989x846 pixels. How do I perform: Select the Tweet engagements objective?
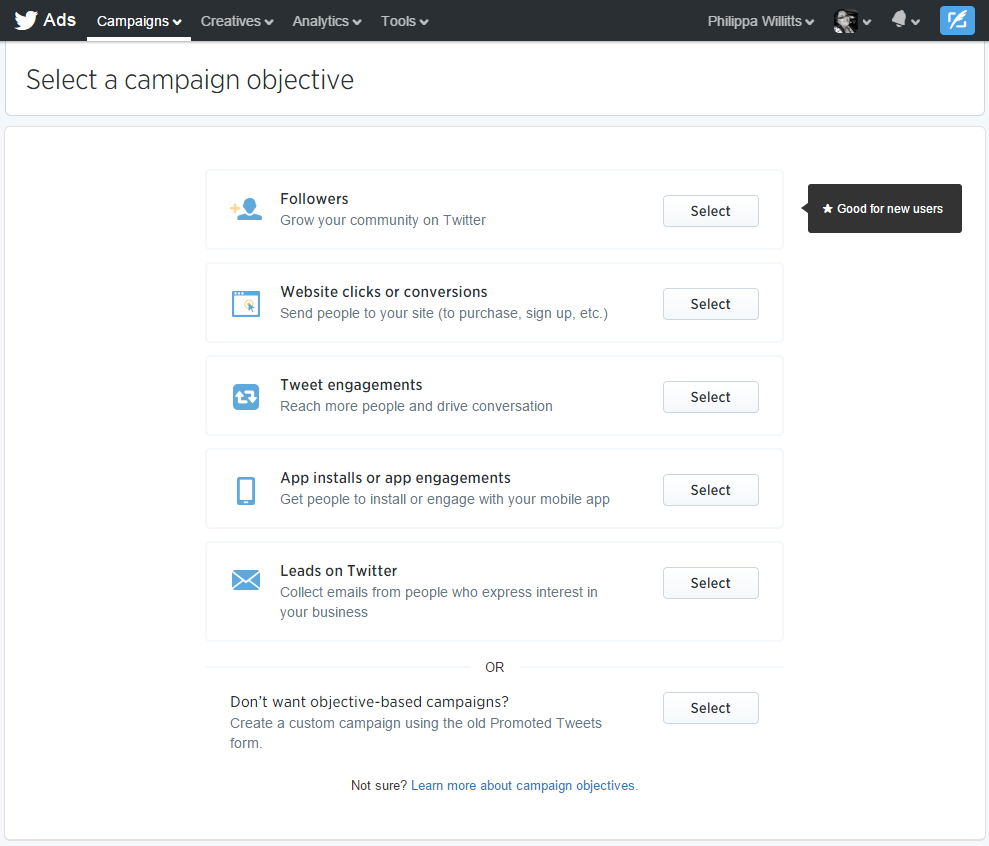coord(710,397)
